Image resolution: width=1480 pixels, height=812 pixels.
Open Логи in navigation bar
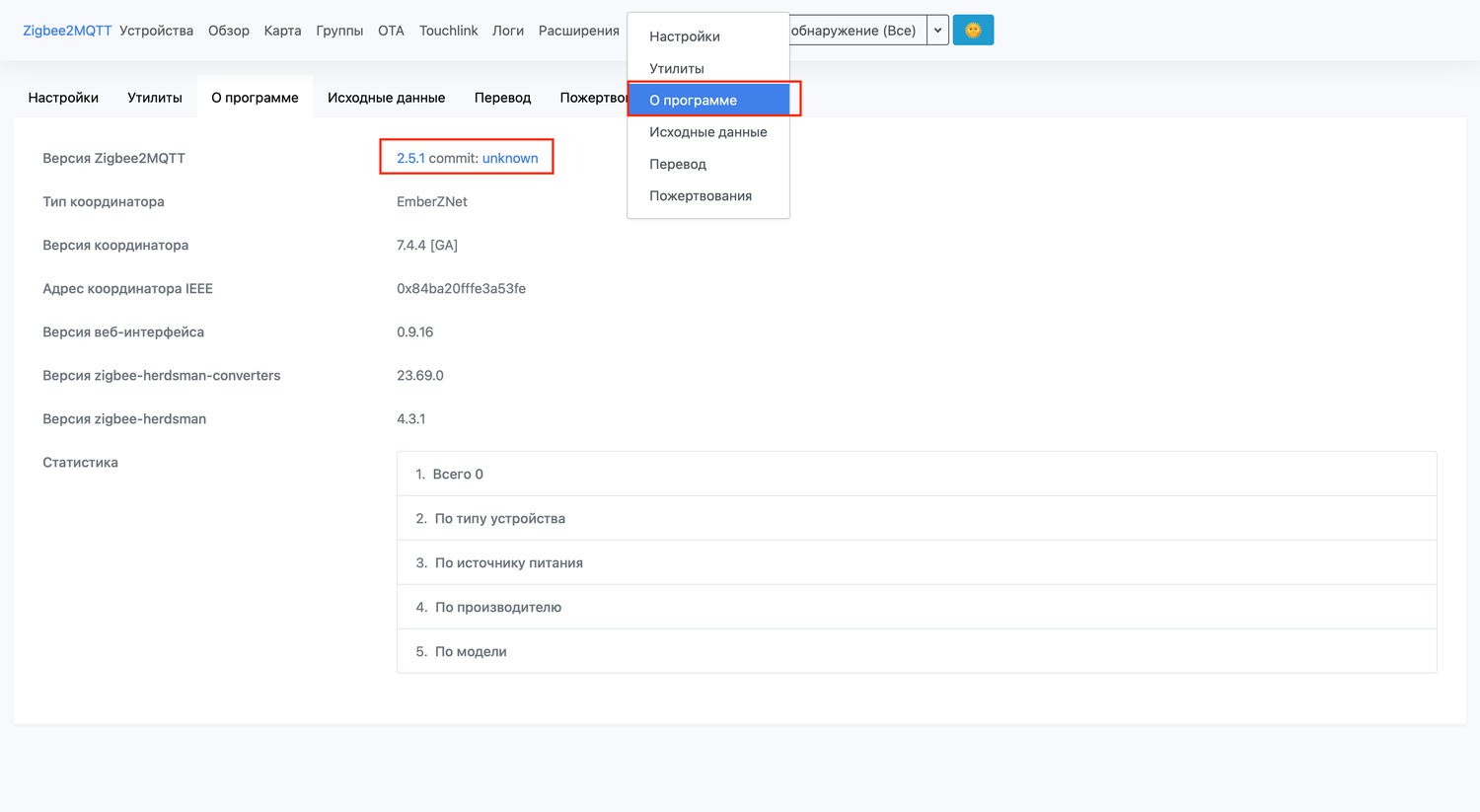point(507,31)
